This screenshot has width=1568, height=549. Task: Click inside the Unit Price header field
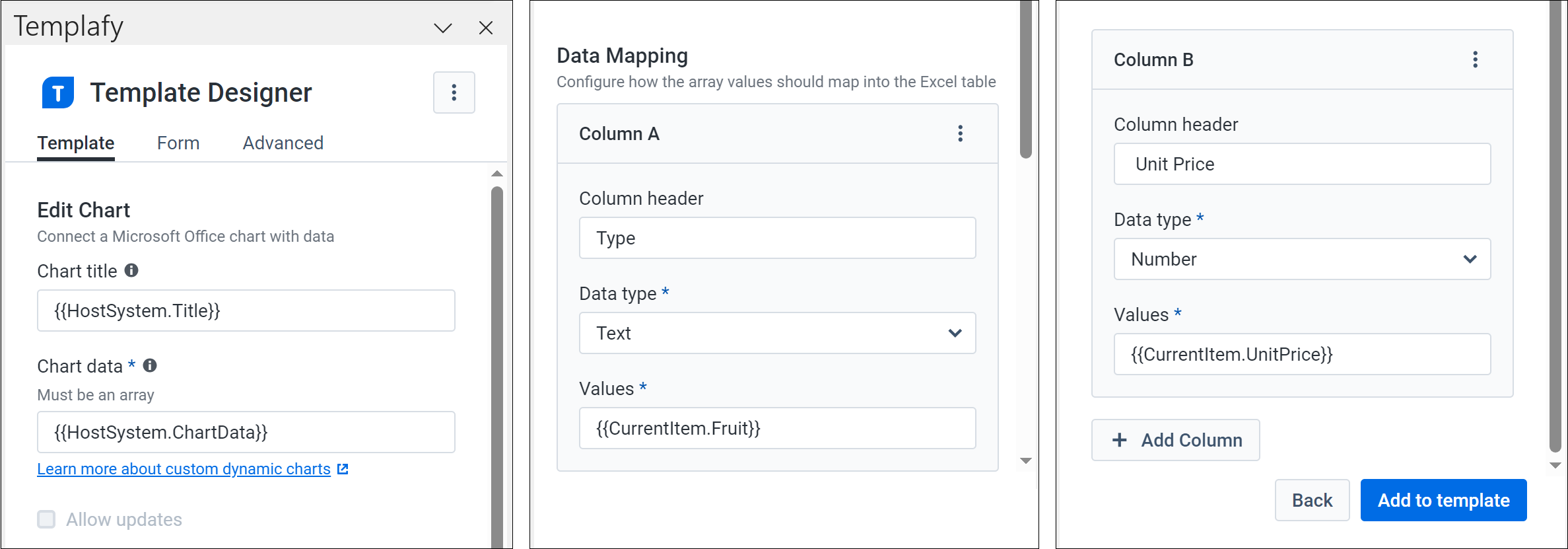click(x=1301, y=164)
